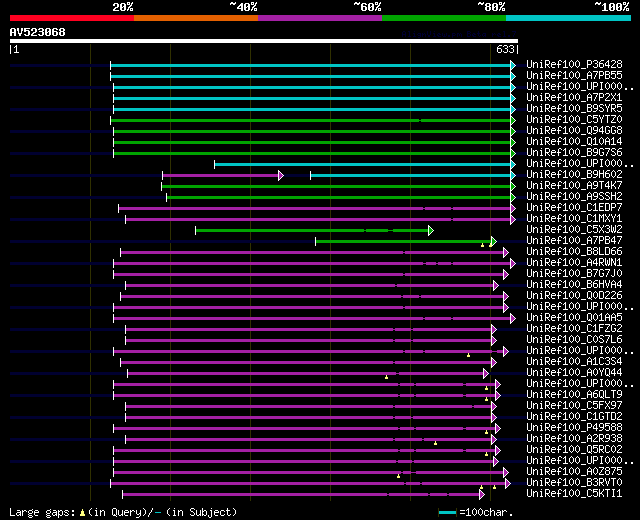
Task: Click the purple arrowhead ending the C5KTI1 alignment
Action: coord(482,495)
